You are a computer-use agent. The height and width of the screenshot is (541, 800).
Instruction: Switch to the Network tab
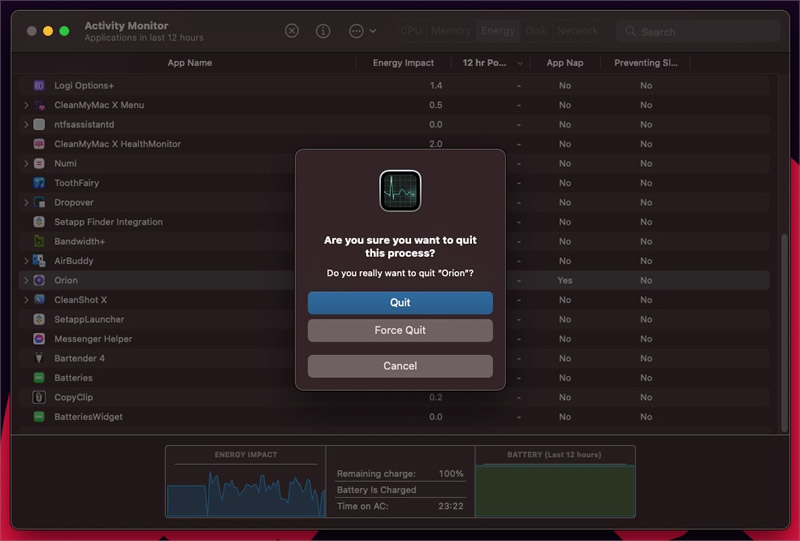(577, 31)
